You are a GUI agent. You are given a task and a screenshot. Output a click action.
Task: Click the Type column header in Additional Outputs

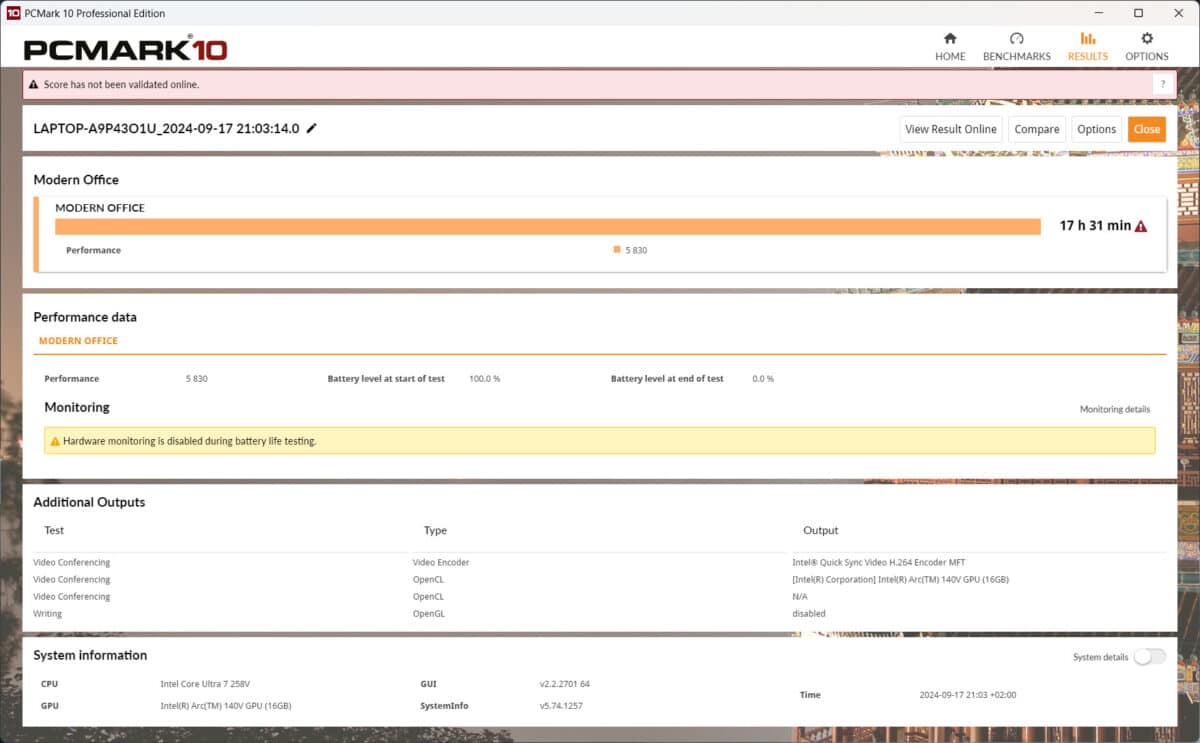coord(435,530)
